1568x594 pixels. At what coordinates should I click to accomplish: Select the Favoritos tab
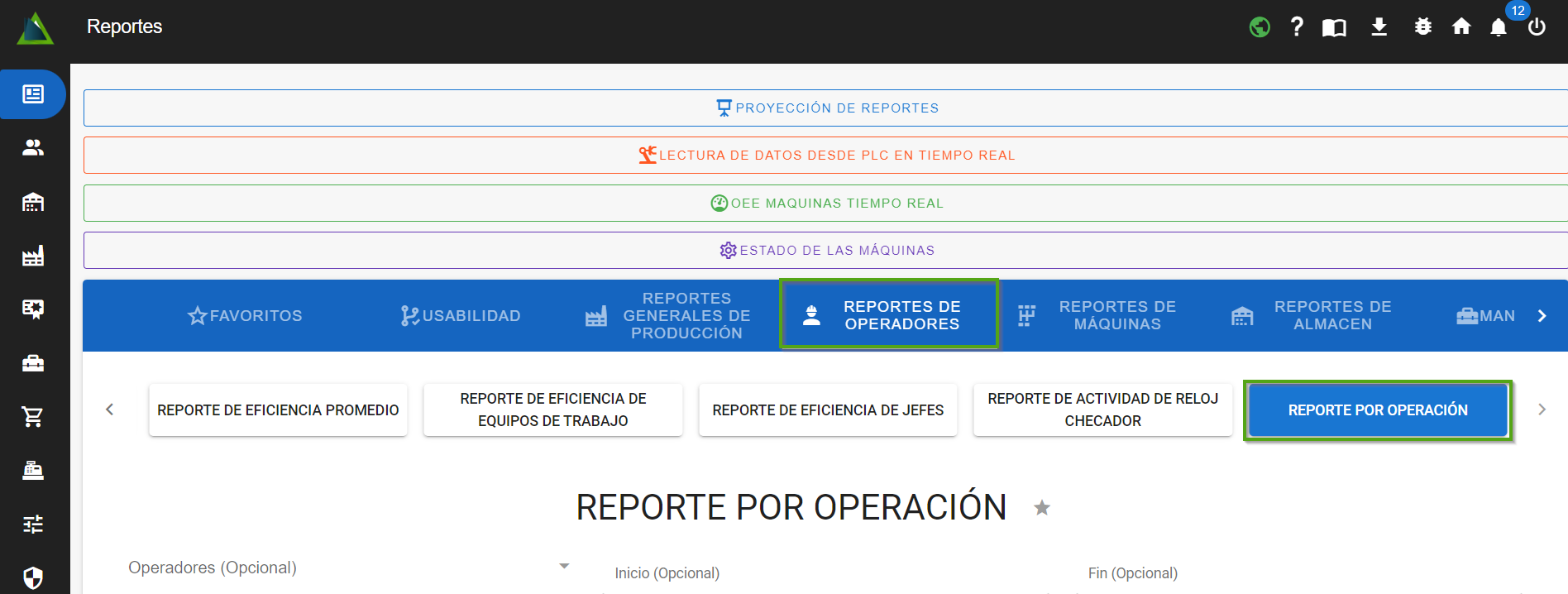click(x=246, y=315)
